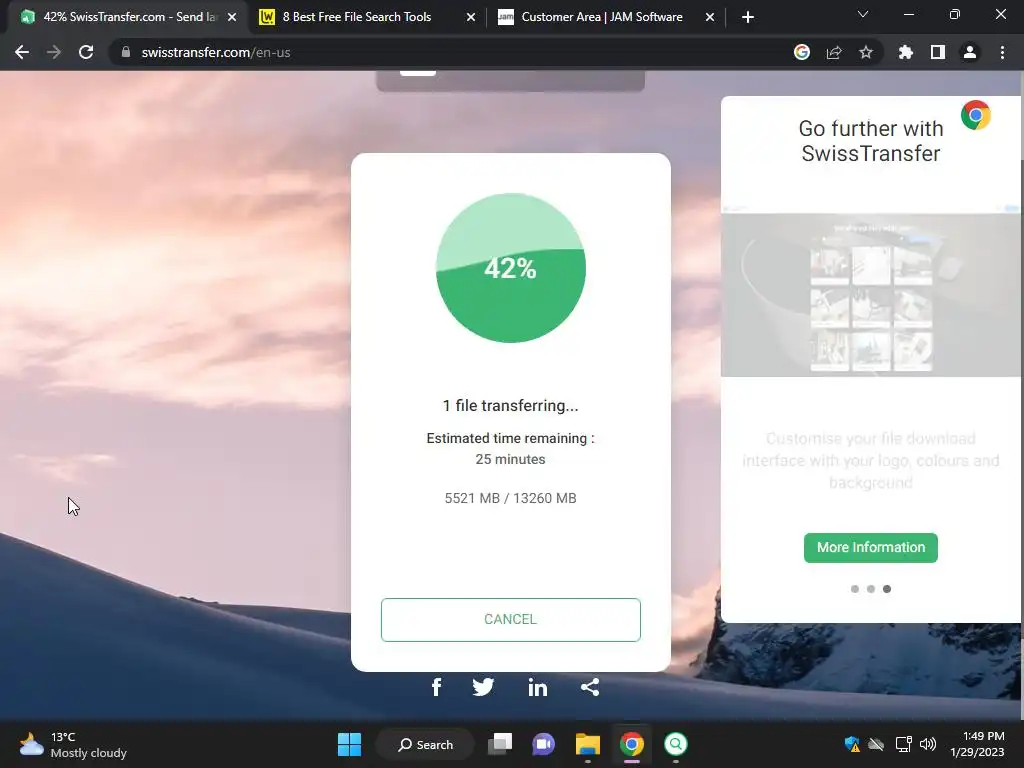Select the first carousel dot
1024x768 pixels.
tap(855, 589)
